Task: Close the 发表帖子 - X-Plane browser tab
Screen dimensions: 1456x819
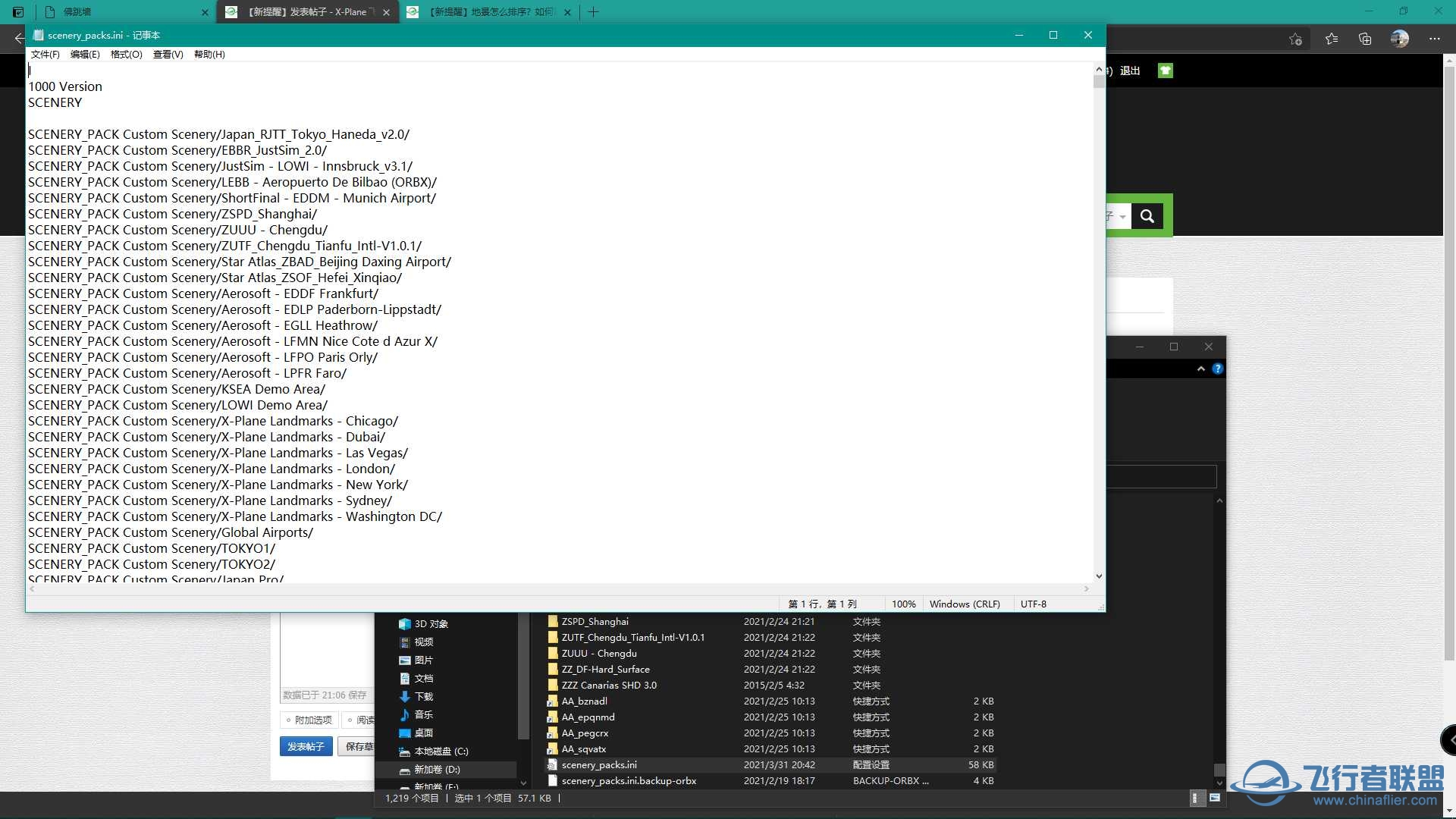Action: click(387, 12)
